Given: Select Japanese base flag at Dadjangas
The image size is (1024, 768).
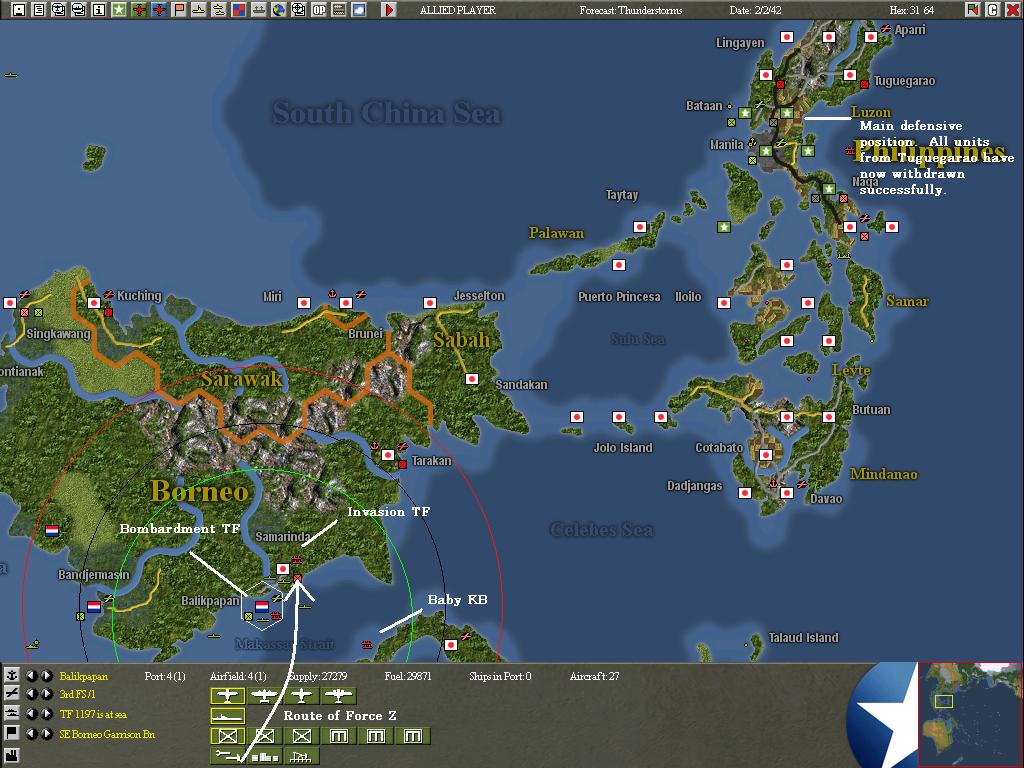Looking at the screenshot, I should [x=744, y=493].
